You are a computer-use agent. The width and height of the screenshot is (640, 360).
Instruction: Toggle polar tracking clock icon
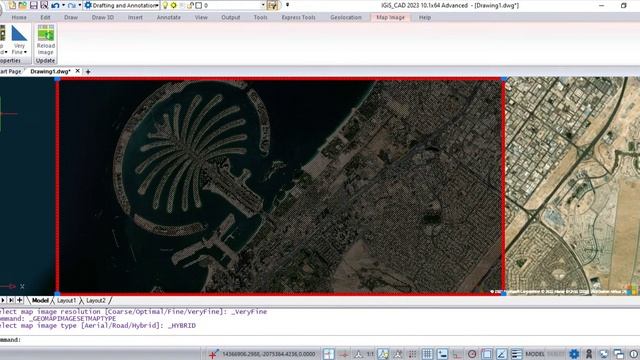click(472, 354)
